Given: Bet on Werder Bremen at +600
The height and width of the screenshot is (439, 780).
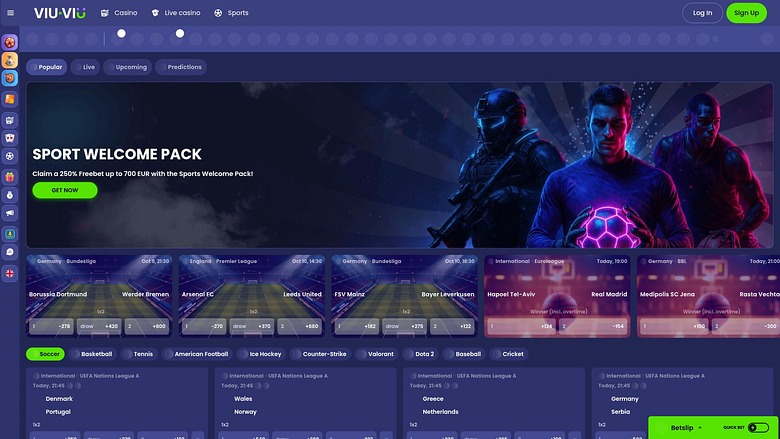Looking at the screenshot, I should click(x=147, y=326).
